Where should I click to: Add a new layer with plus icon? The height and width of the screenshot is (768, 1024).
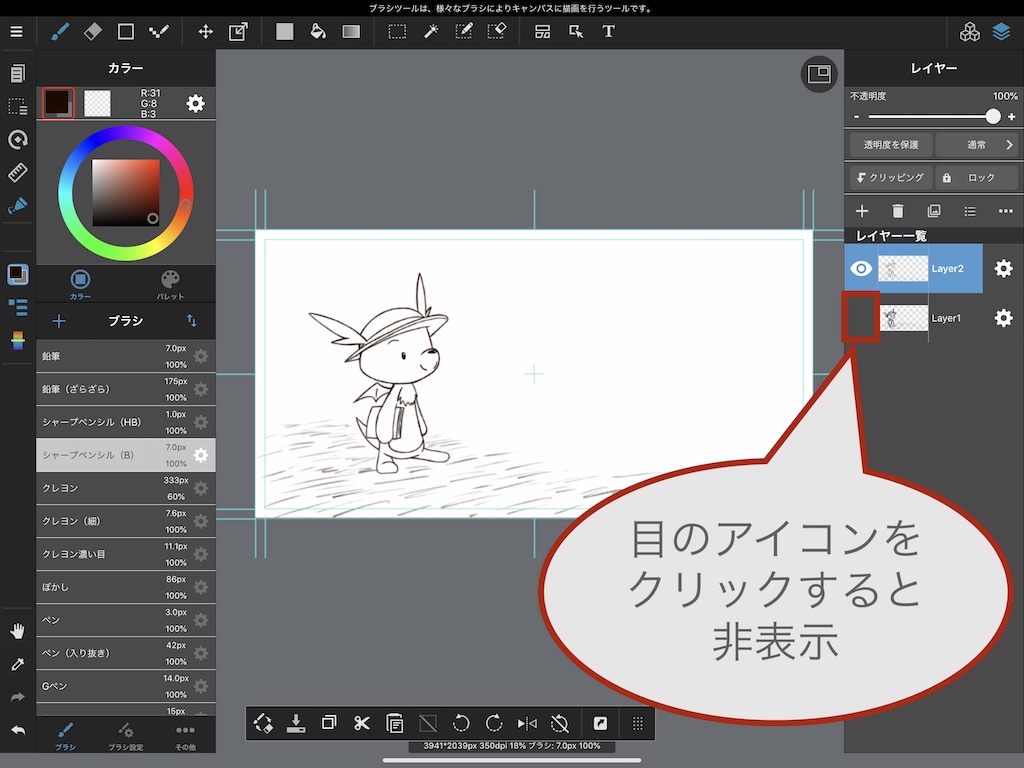pos(862,211)
